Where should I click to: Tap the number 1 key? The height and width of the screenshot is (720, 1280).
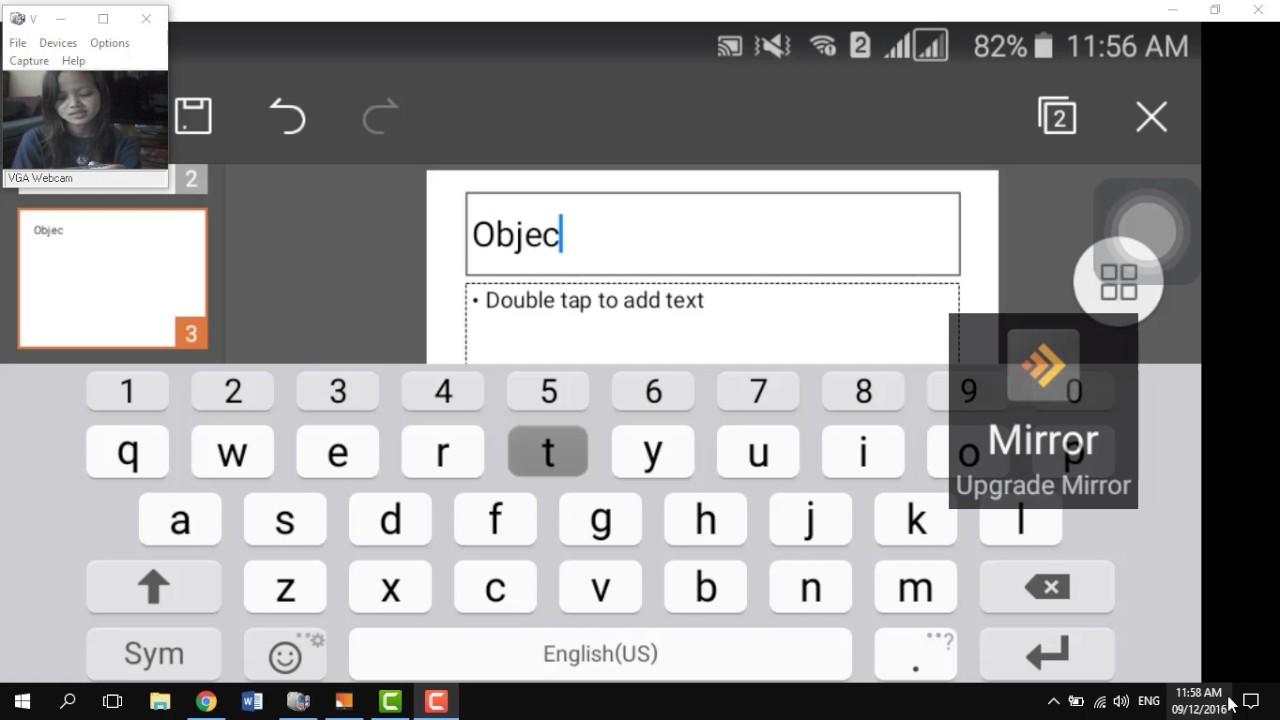[127, 391]
